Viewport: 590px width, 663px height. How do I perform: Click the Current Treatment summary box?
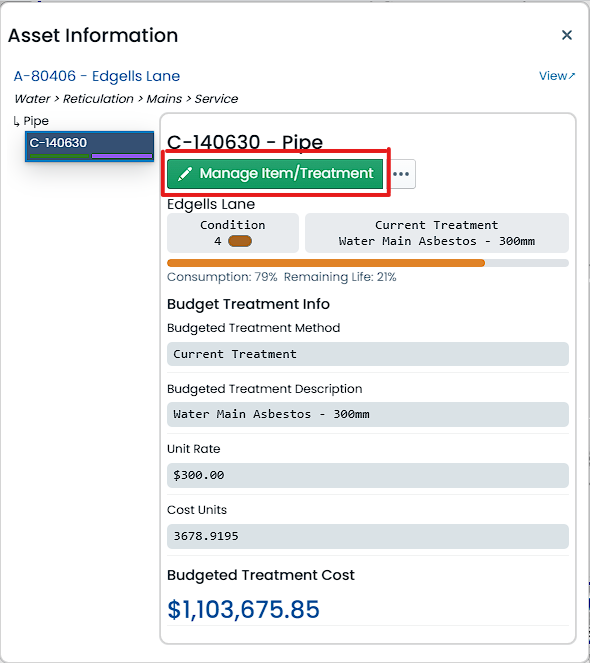[x=436, y=233]
